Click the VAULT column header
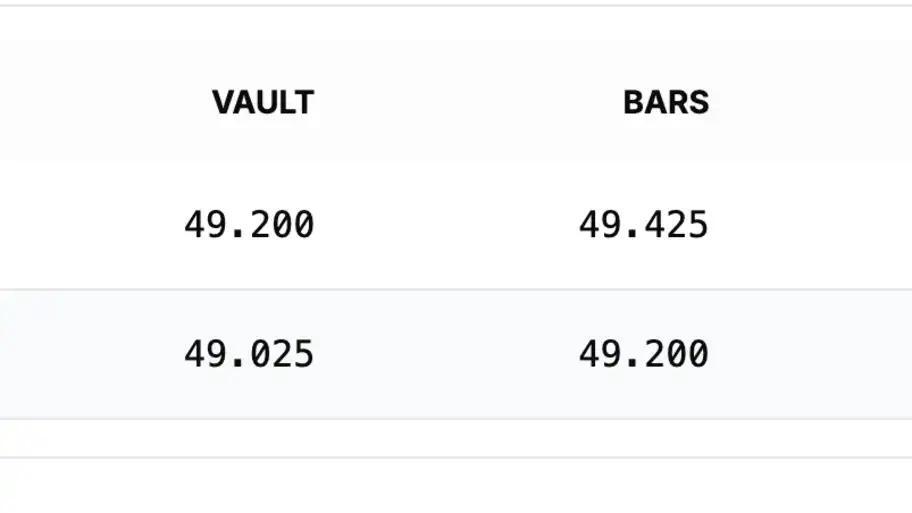This screenshot has width=912, height=513. click(263, 102)
